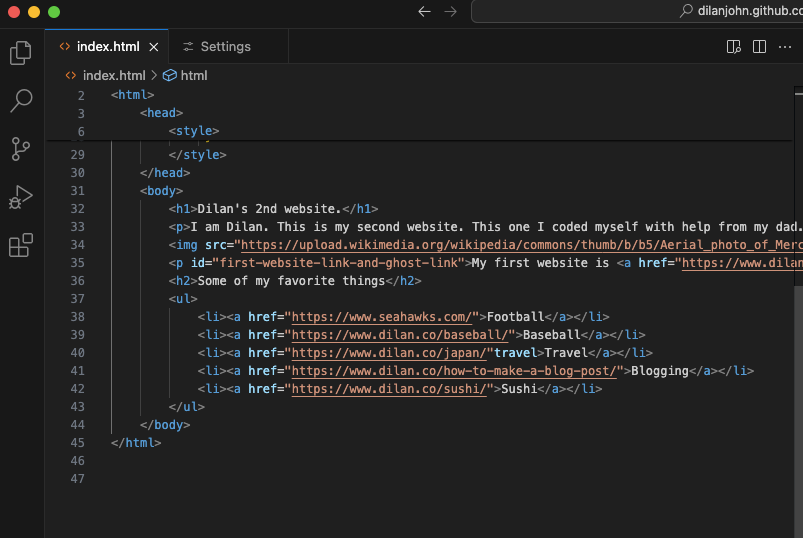Jump to the sticky <style> line
This screenshot has width=803, height=538.
(x=194, y=131)
